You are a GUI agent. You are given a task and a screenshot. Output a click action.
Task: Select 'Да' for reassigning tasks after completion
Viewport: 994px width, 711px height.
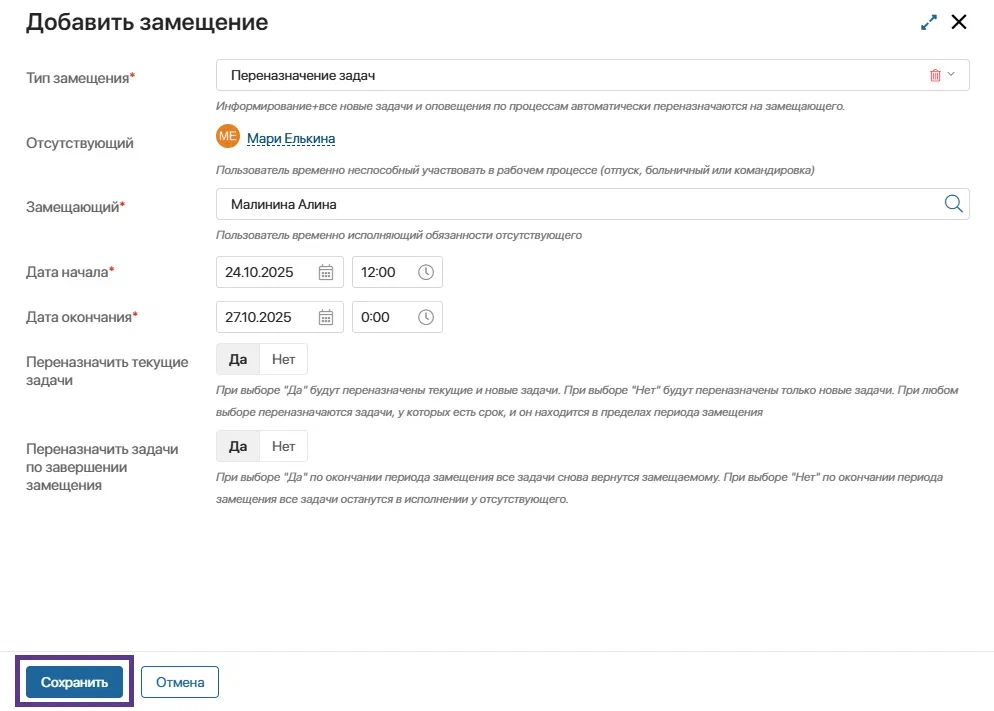pyautogui.click(x=238, y=446)
